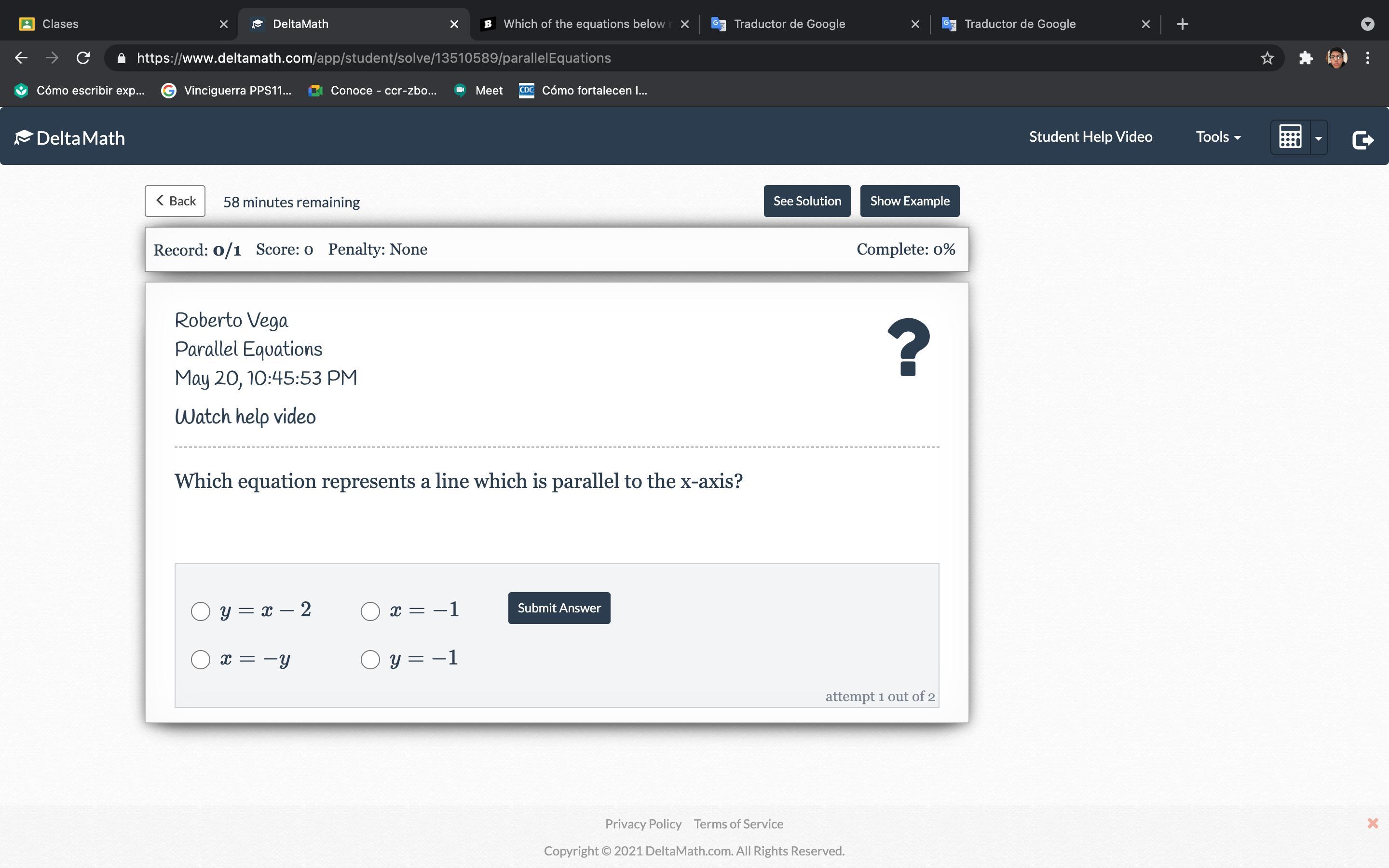Bookmark page with the star icon
The width and height of the screenshot is (1389, 868).
click(1267, 58)
